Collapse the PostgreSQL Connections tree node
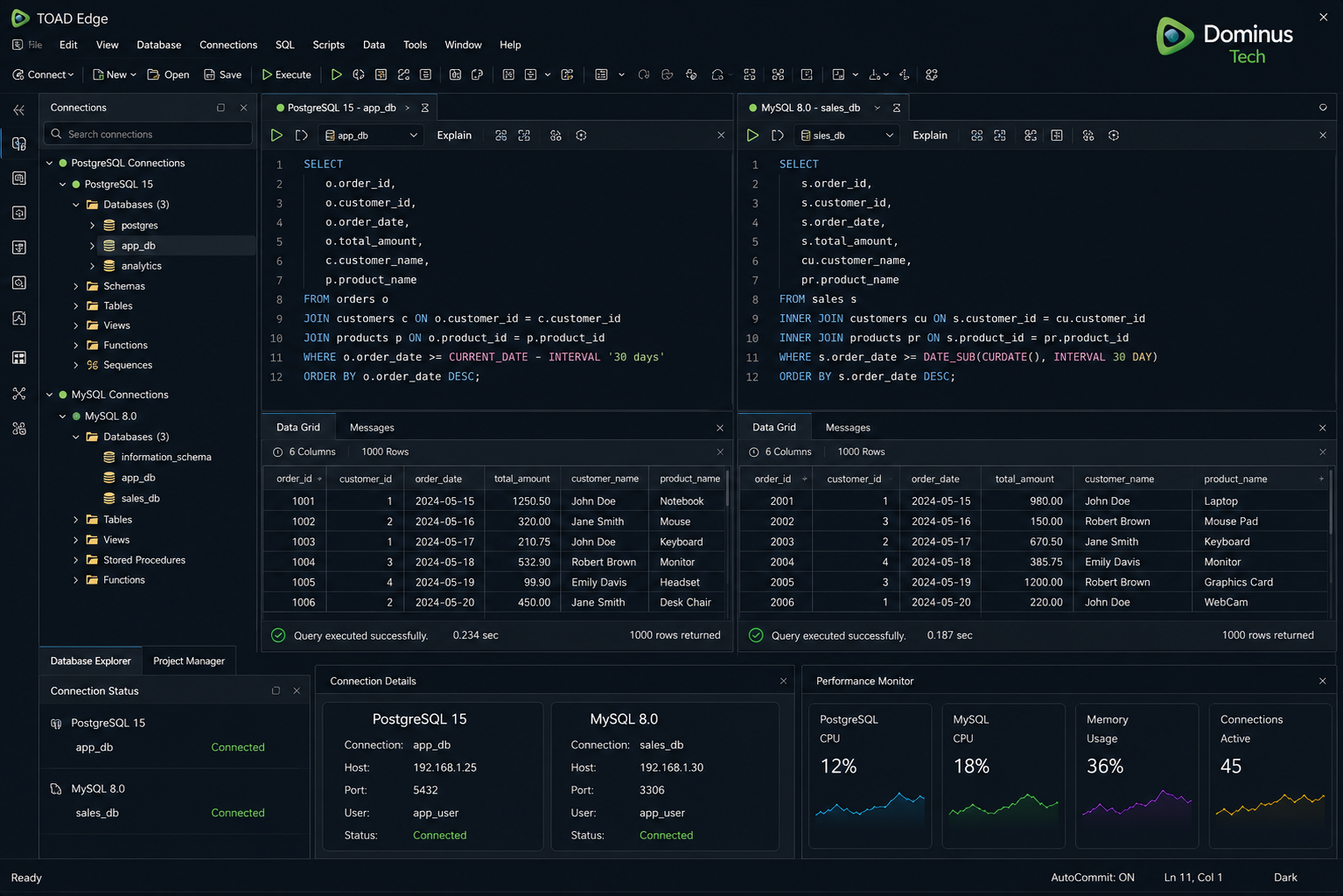This screenshot has height=896, width=1343. tap(50, 163)
